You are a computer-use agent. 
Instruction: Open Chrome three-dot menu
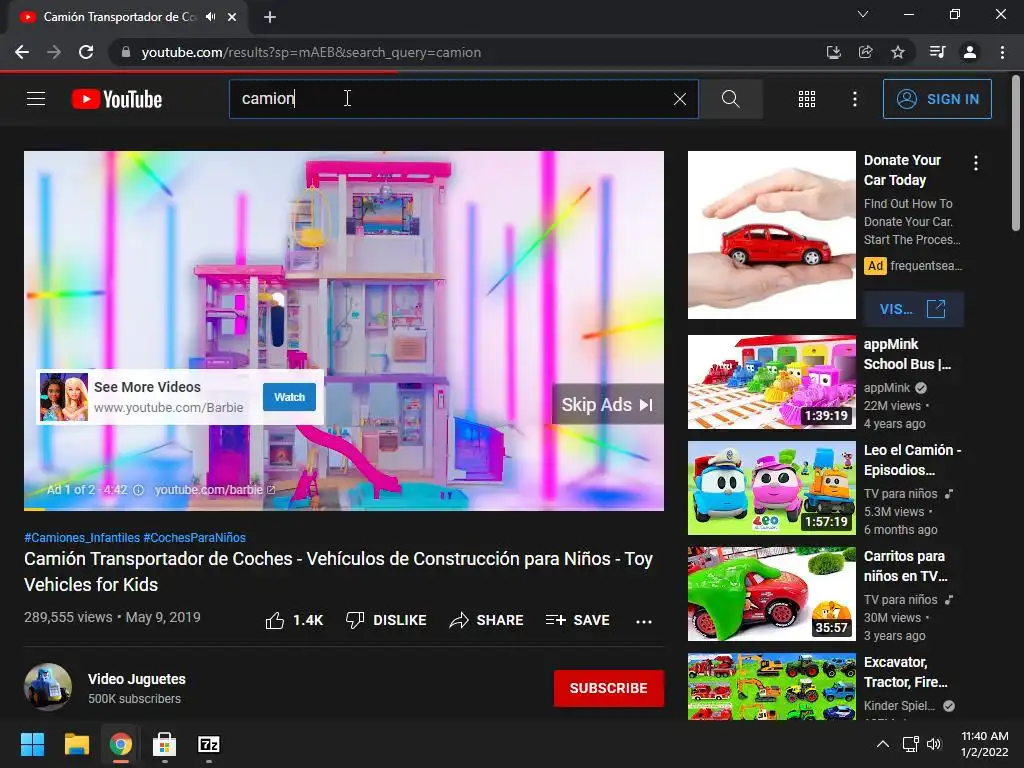point(1002,52)
